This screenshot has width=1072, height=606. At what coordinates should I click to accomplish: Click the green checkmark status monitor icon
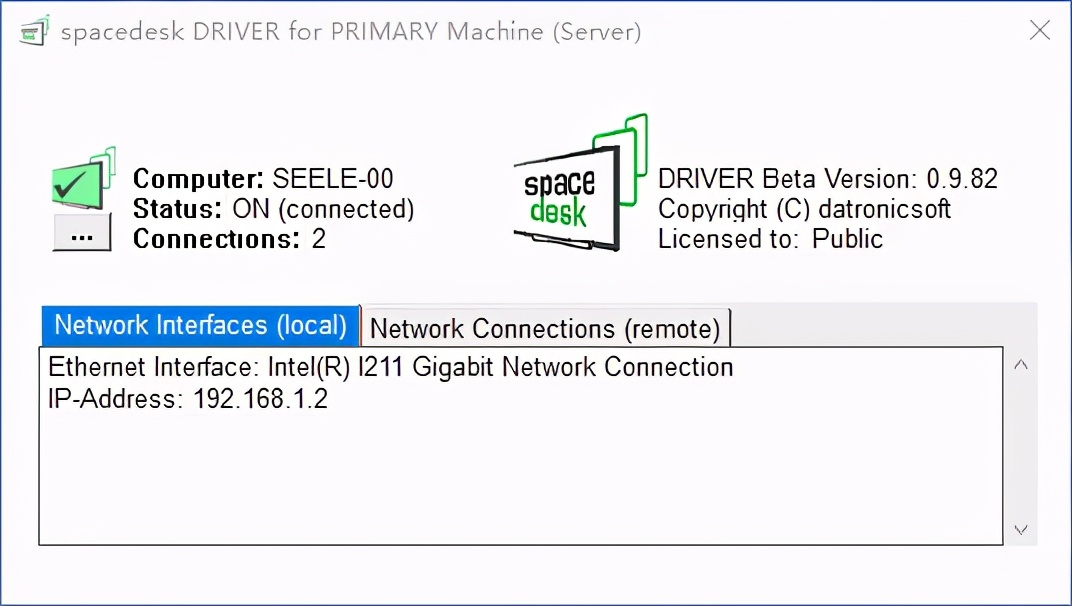tap(80, 180)
